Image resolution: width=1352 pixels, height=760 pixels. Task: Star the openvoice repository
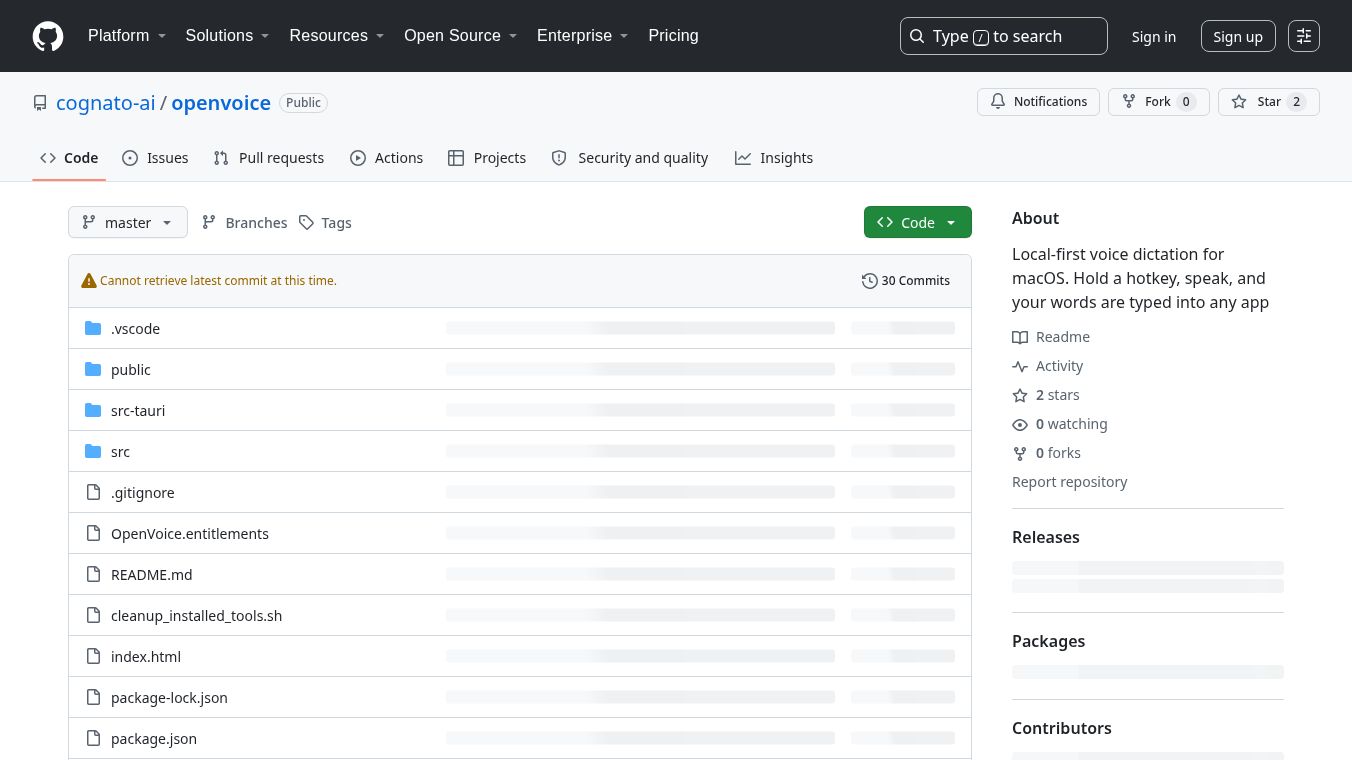coord(1269,102)
